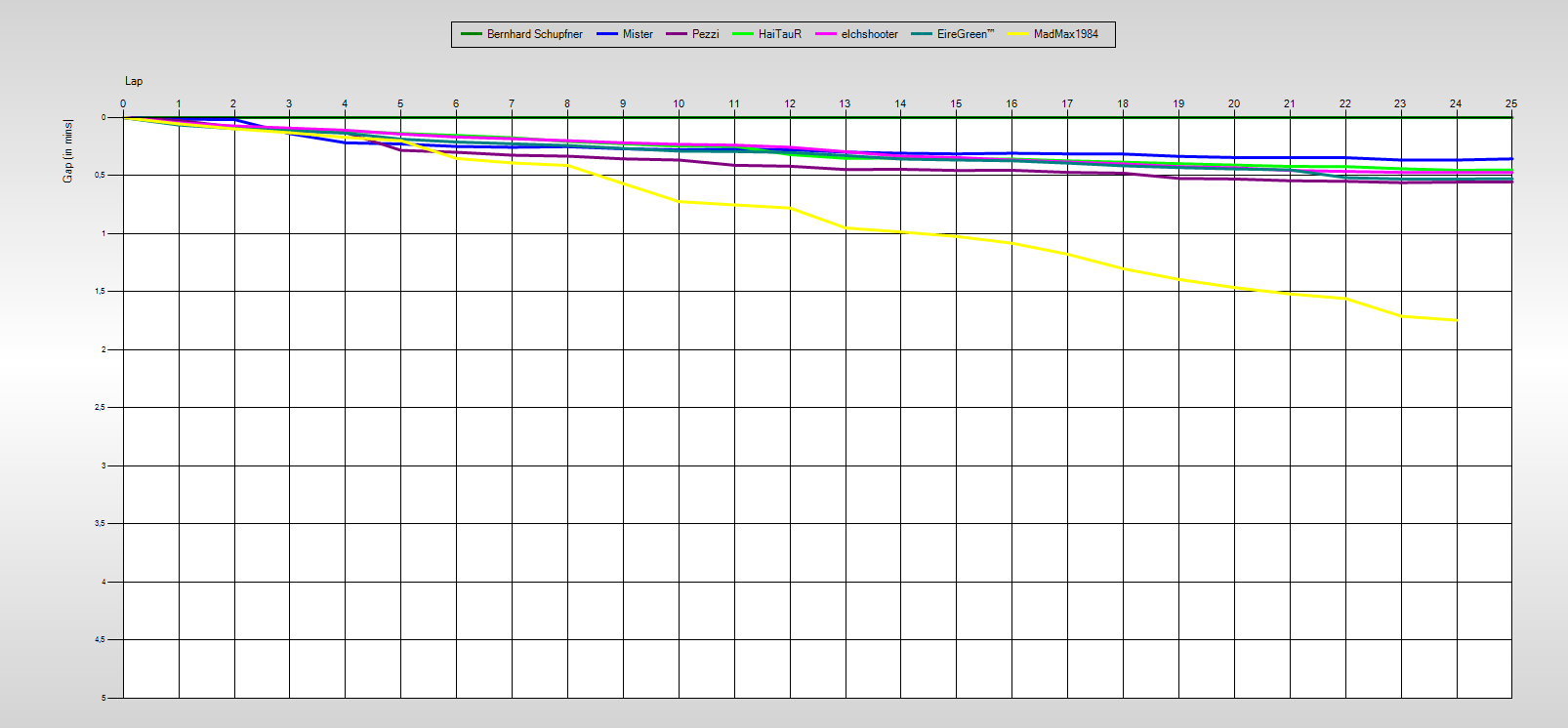Screen dimensions: 1568x728
Task: Click the bright green HaiTauR legend swatch
Action: [743, 34]
